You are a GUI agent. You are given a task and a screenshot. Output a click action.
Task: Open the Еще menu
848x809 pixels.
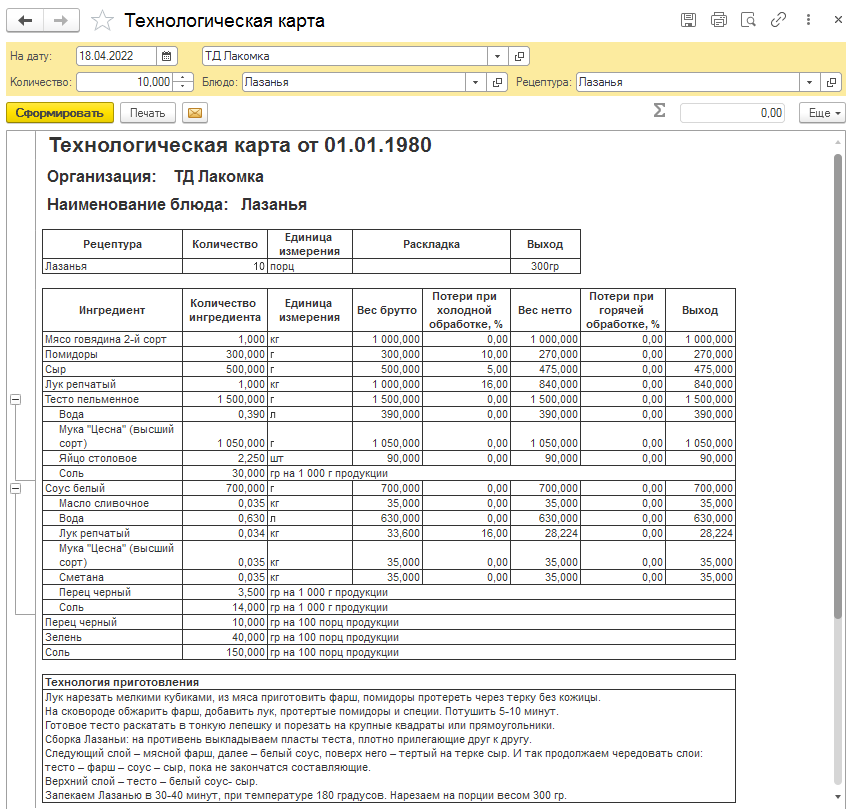821,113
